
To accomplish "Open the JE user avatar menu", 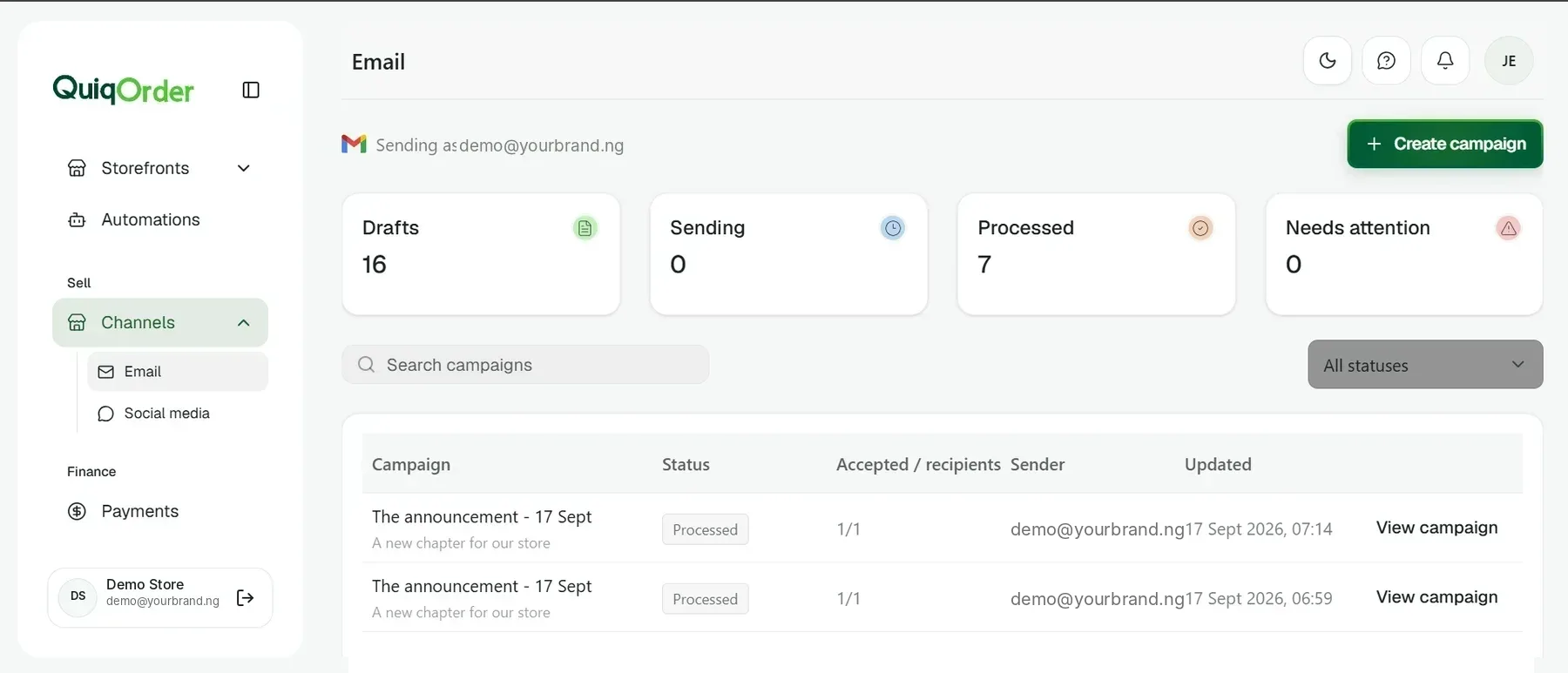I will tap(1509, 61).
